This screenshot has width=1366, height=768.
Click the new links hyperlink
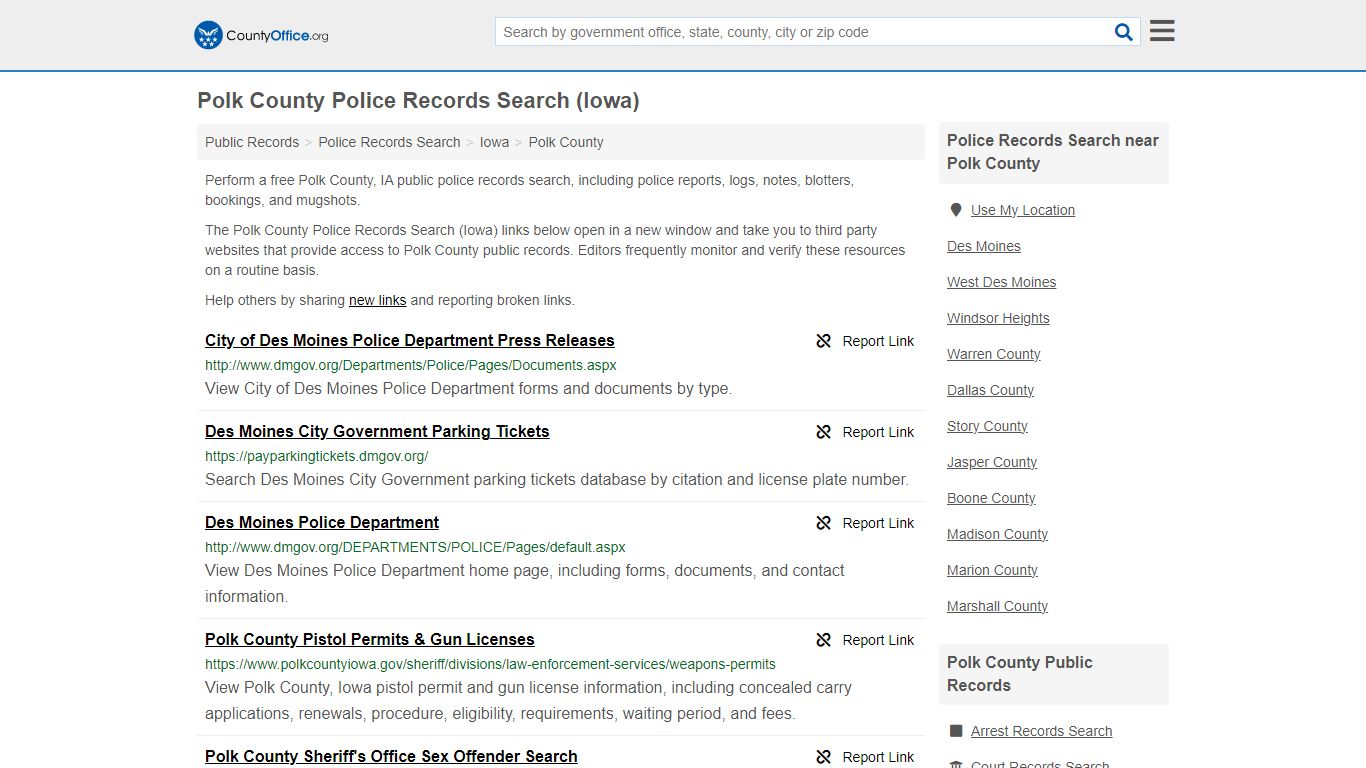tap(377, 300)
